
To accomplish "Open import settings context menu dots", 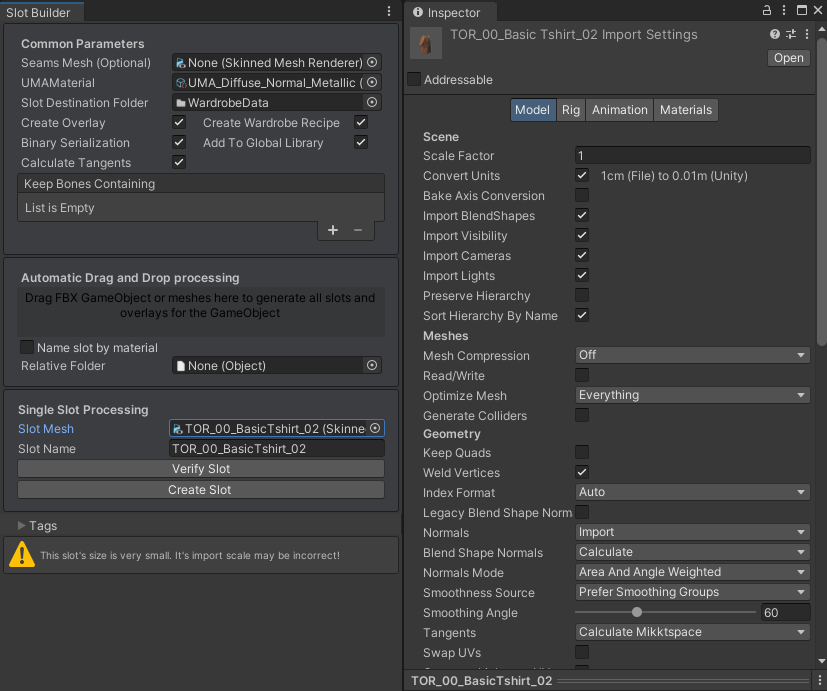I will 807,34.
